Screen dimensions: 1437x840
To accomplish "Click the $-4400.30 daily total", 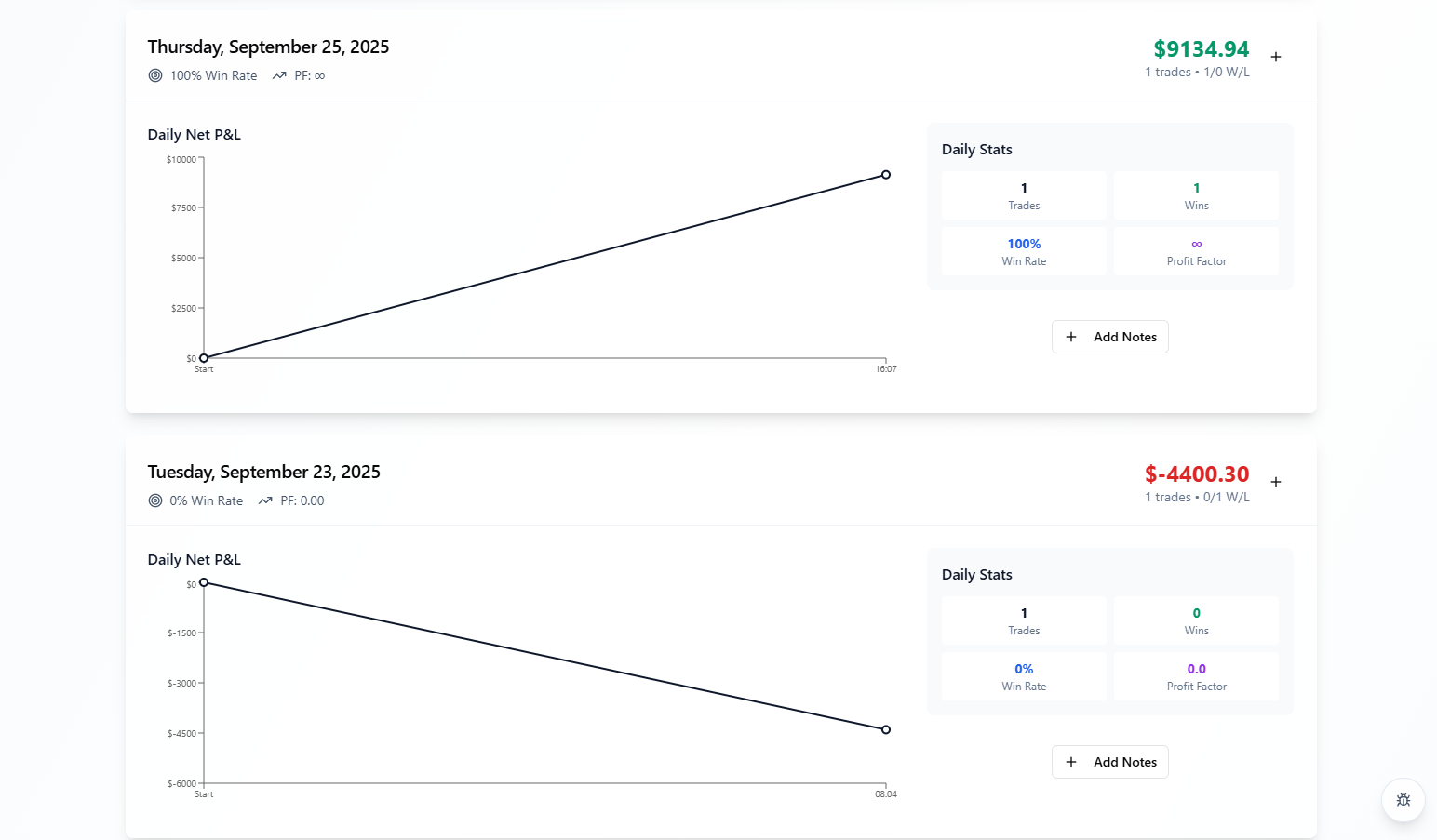I will [1197, 473].
